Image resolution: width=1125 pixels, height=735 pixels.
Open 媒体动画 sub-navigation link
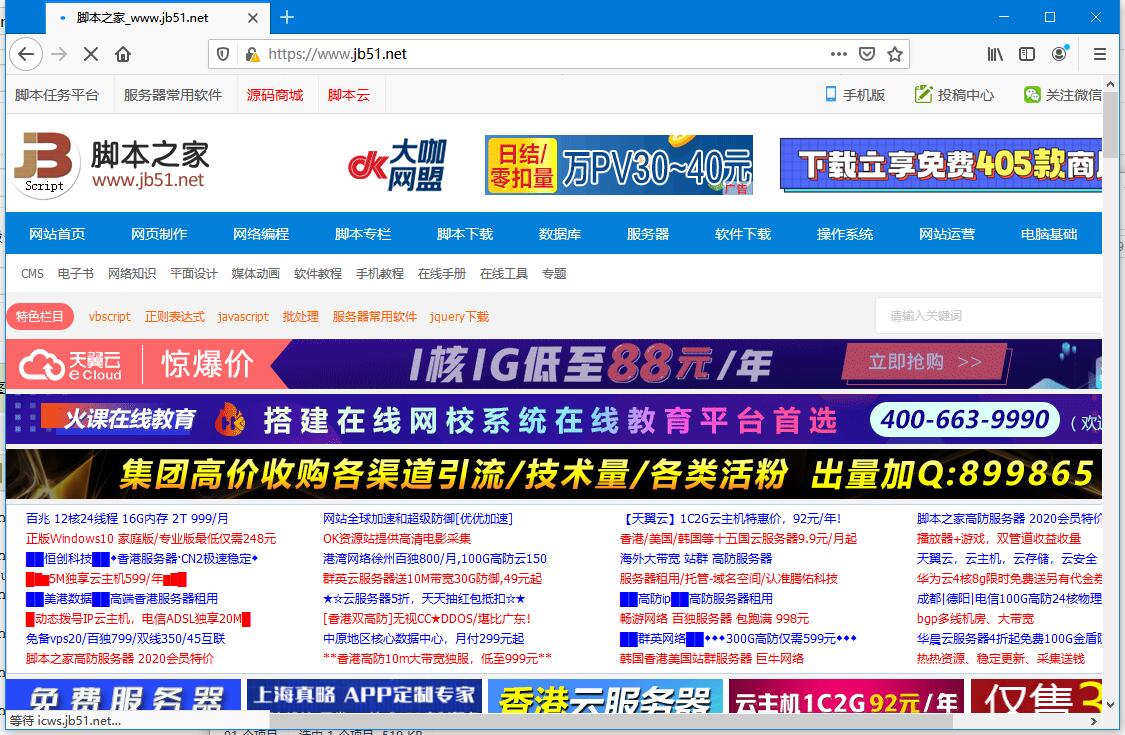pyautogui.click(x=255, y=273)
